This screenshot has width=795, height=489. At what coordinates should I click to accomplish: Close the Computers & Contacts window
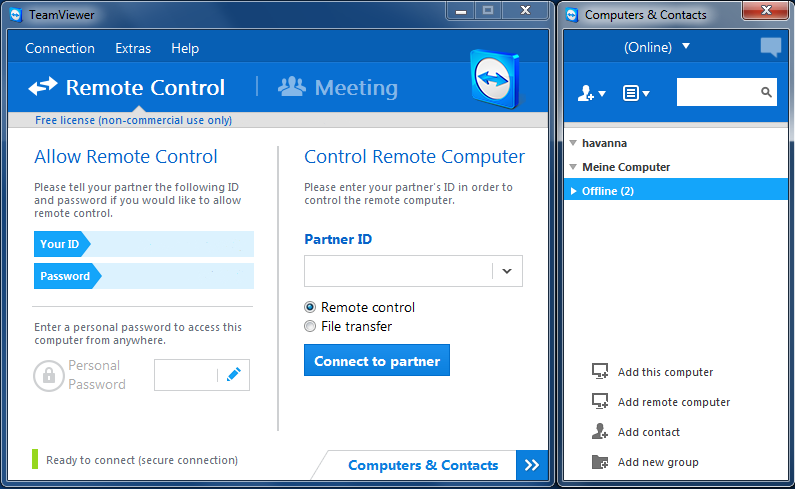point(766,10)
